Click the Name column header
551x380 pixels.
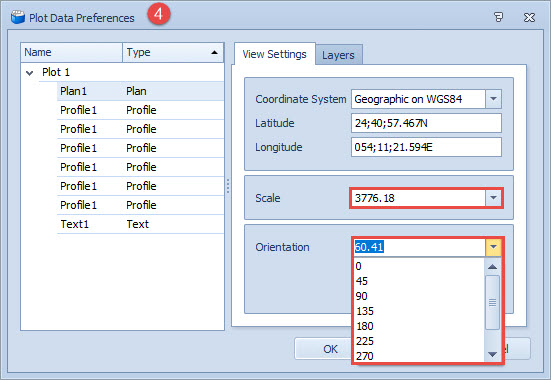coord(72,52)
